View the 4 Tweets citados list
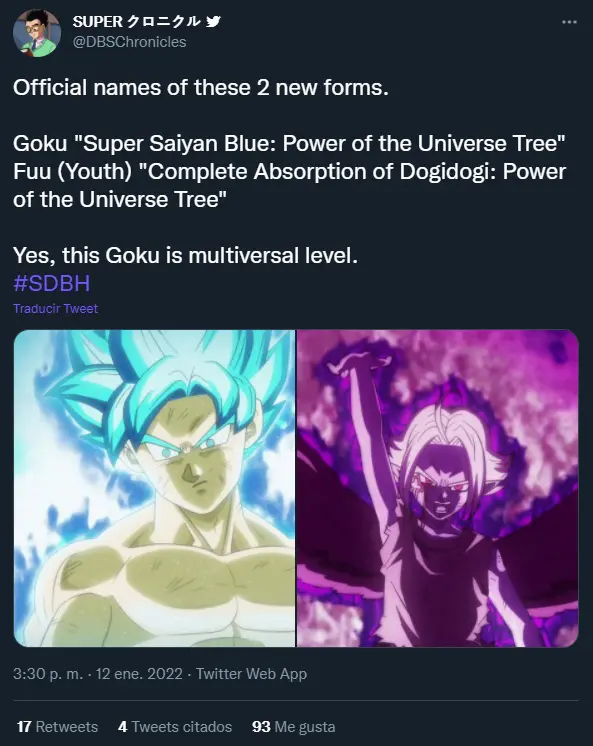This screenshot has width=593, height=746. (175, 726)
